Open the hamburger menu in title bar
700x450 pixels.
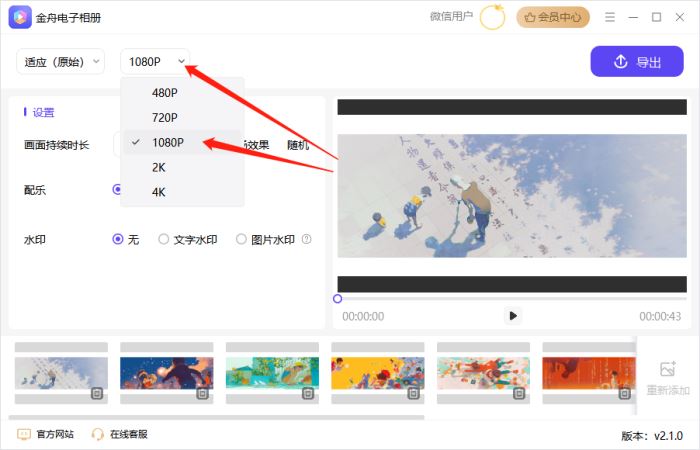(x=610, y=17)
